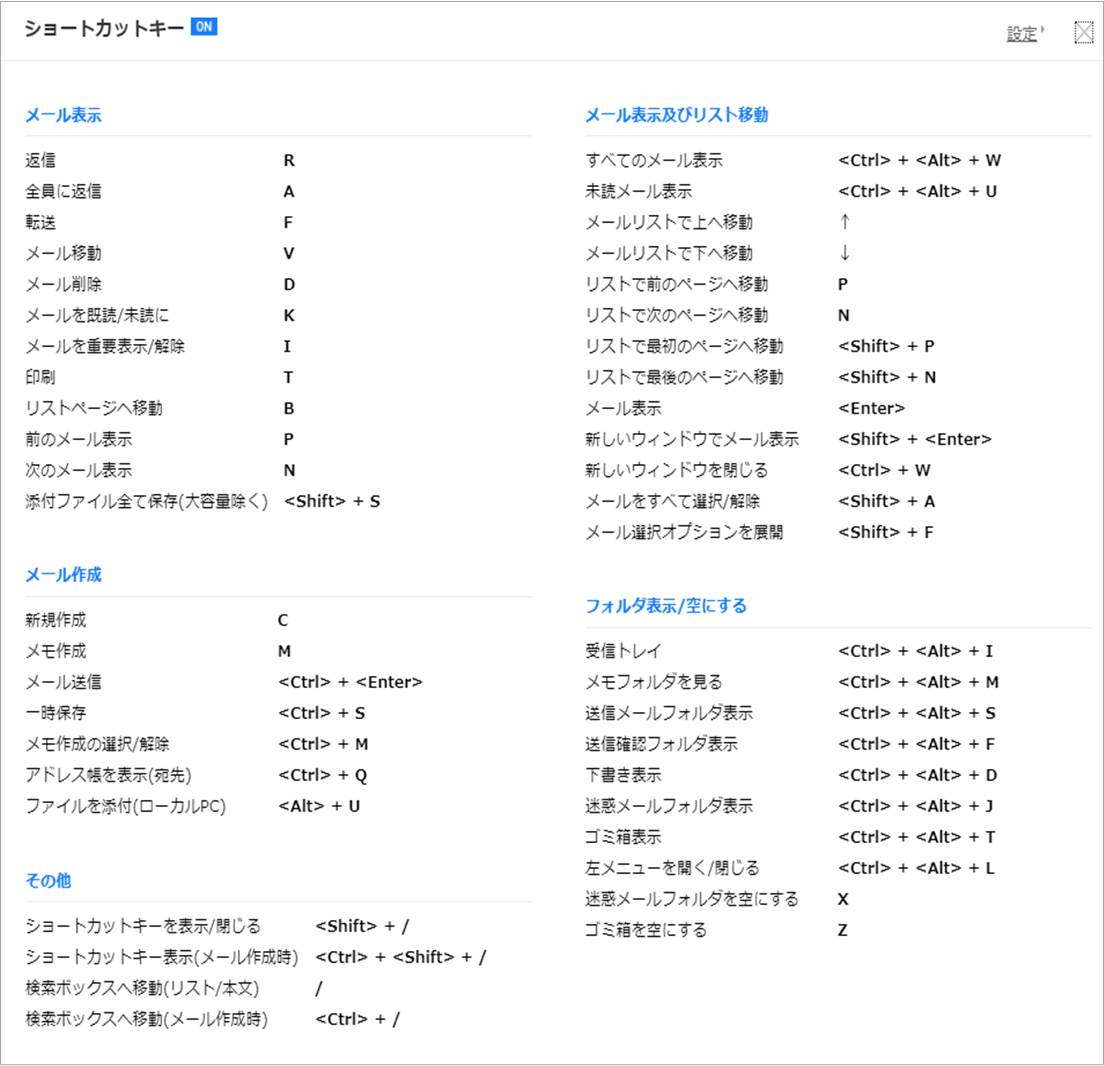Click the メール表示 section heading
The width and height of the screenshot is (1104, 1066).
(63, 115)
